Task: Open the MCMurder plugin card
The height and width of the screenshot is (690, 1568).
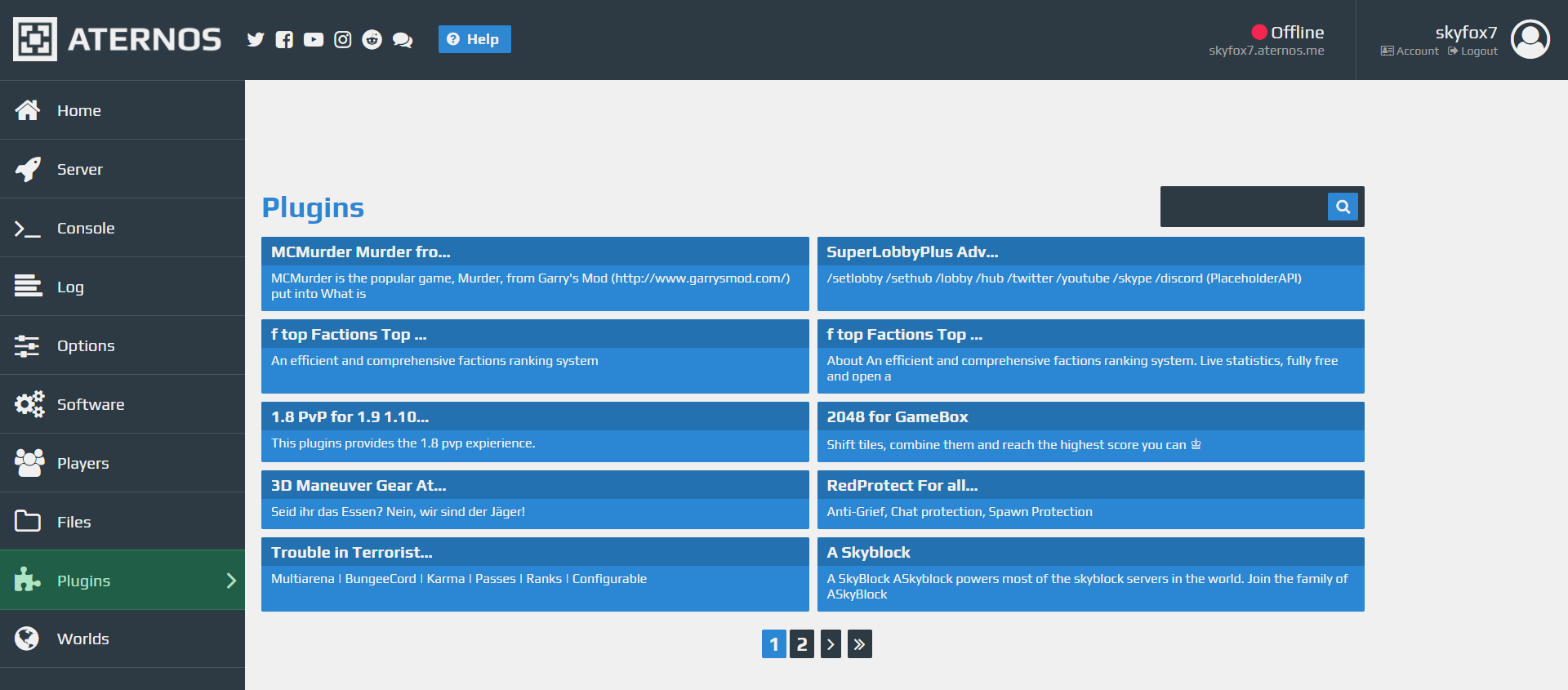Action: [535, 274]
